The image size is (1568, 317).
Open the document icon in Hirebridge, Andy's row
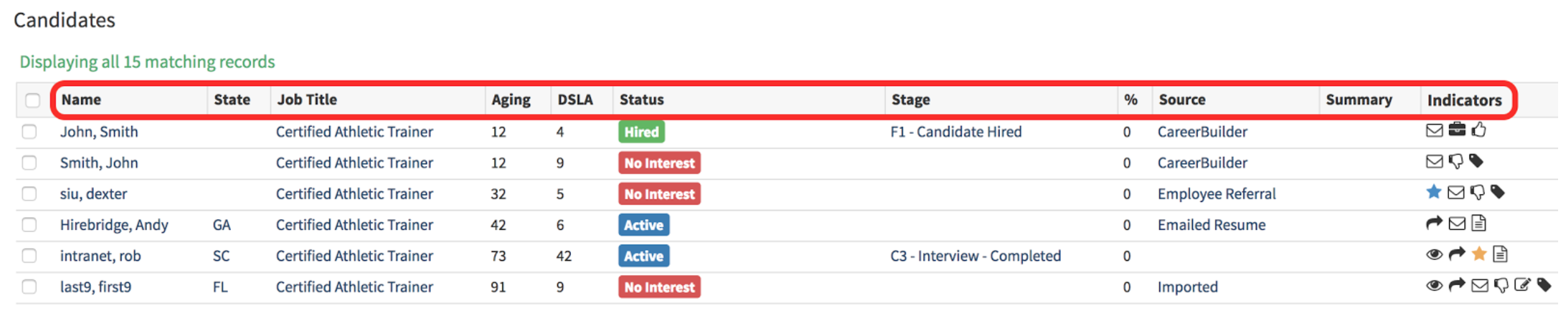pos(1478,223)
